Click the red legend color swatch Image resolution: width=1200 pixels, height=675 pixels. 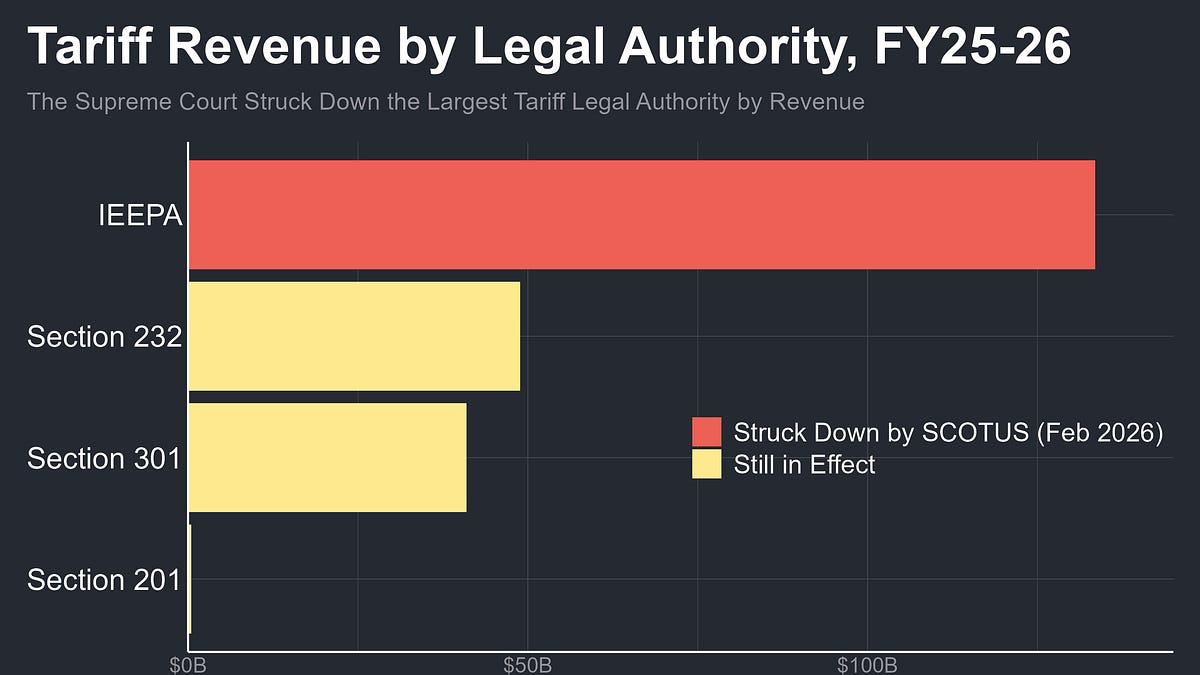tap(706, 432)
